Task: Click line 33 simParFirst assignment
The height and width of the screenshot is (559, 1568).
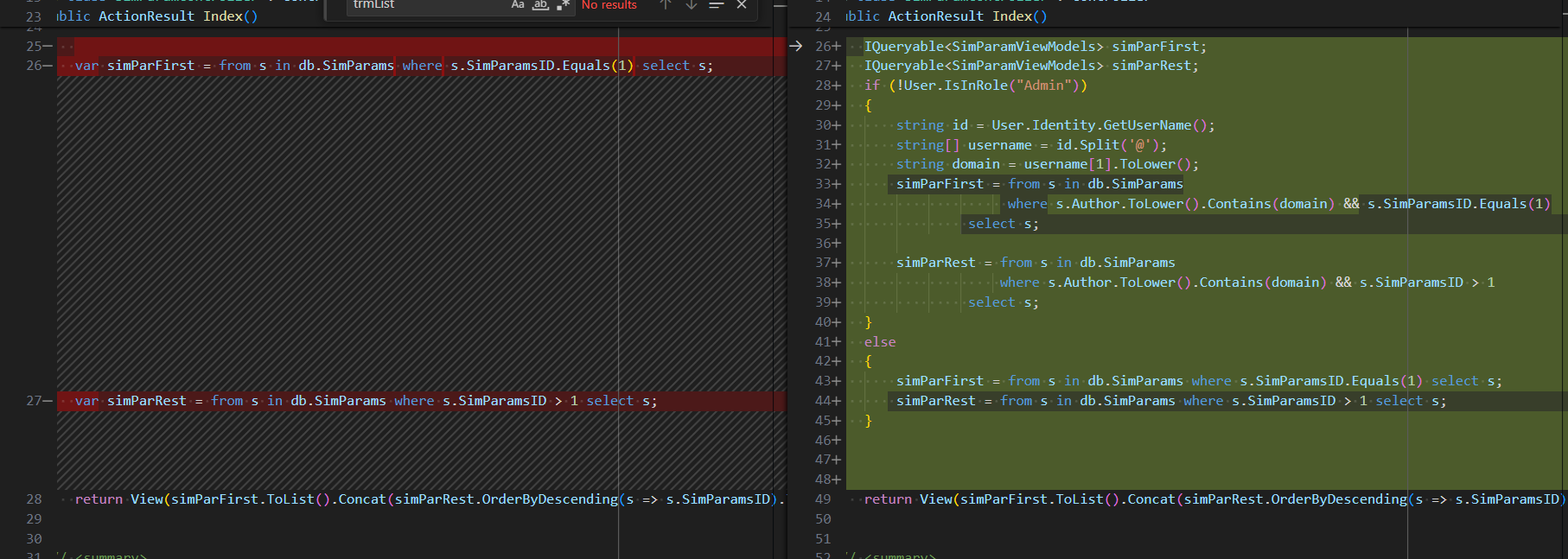Action: pos(1039,184)
